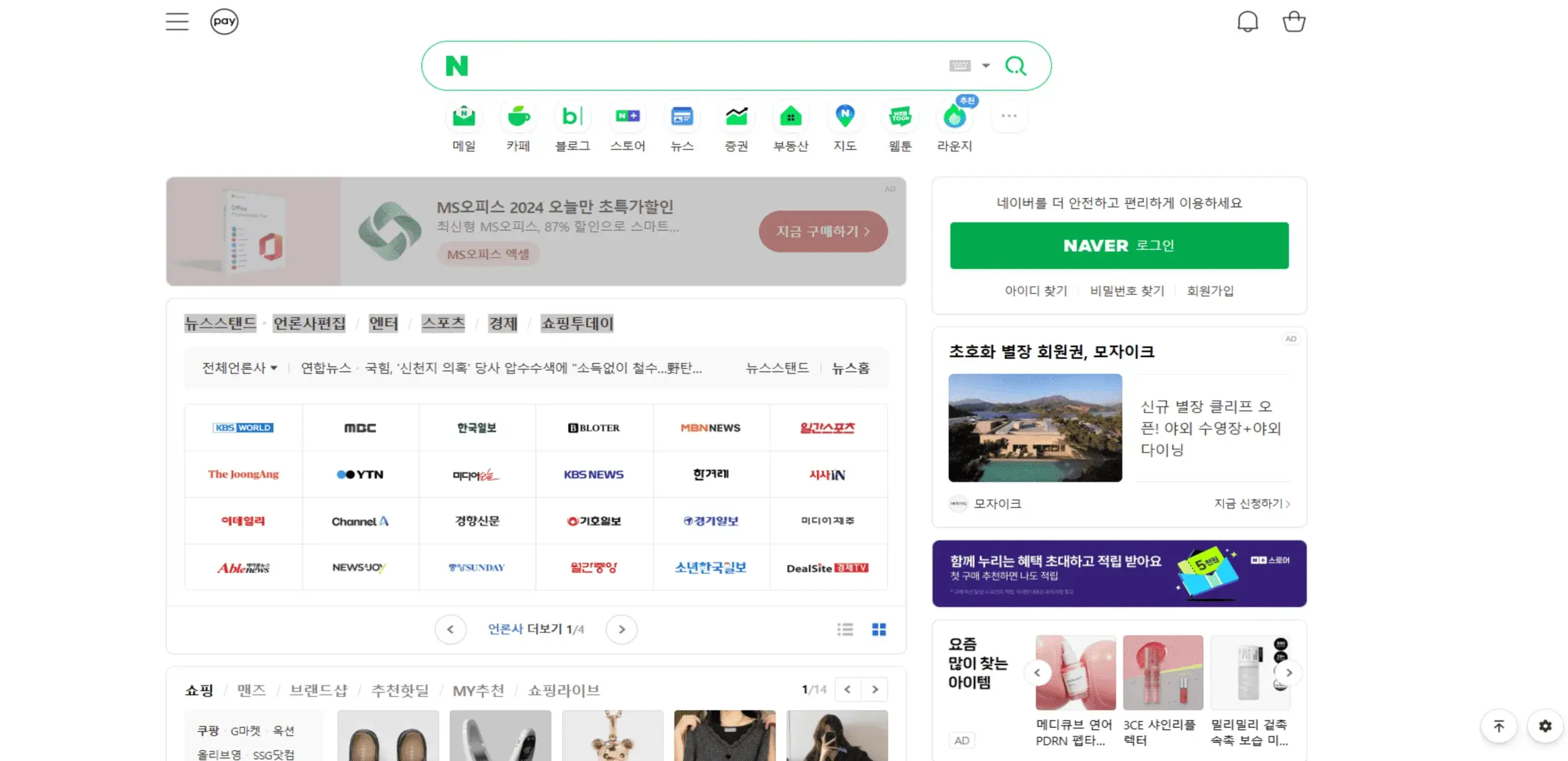This screenshot has height=761, width=1568.
Task: Click MS오피스 엑셀 tag
Action: coord(488,254)
